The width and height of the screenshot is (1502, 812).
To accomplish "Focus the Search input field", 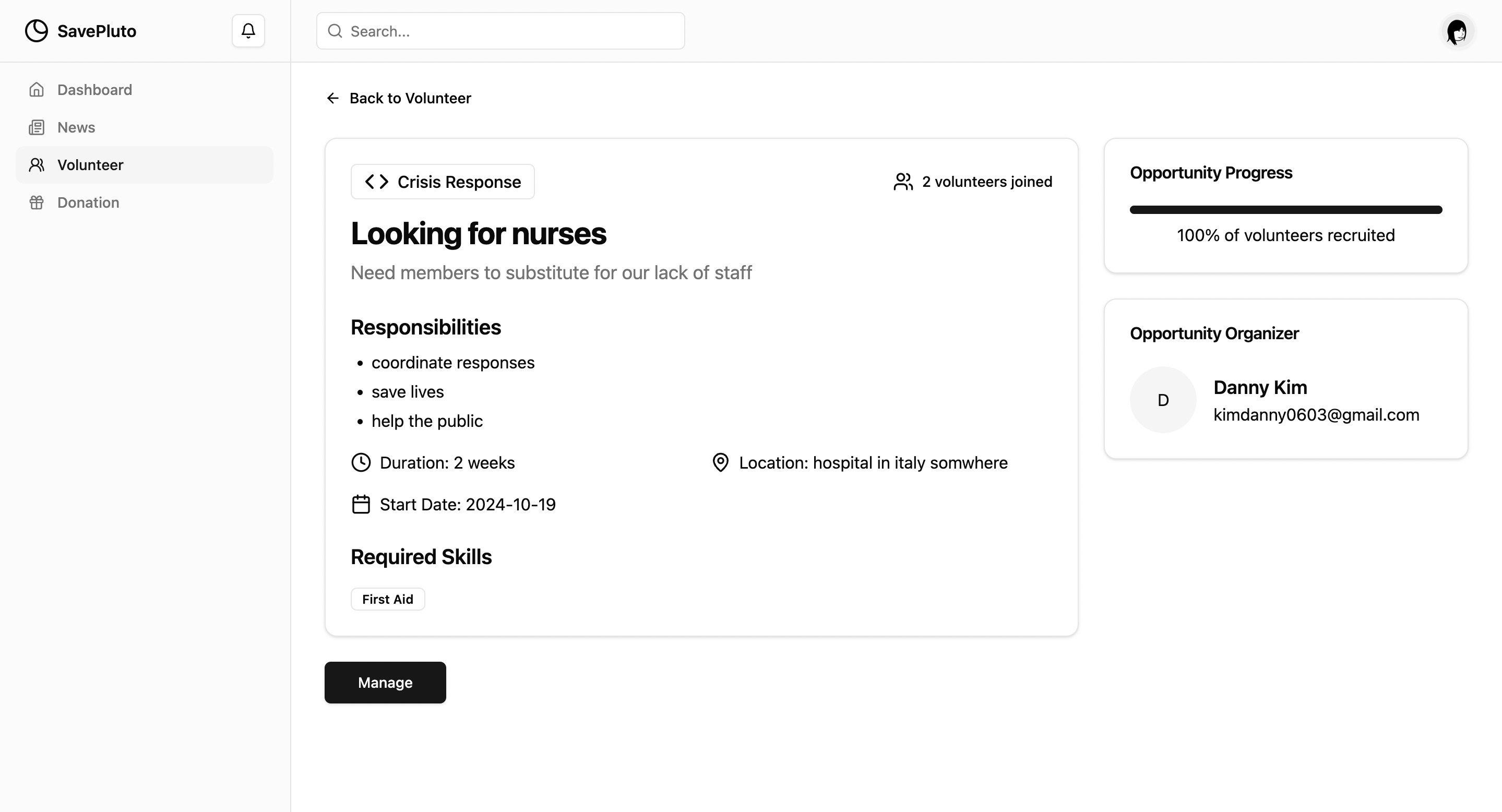I will [513, 31].
